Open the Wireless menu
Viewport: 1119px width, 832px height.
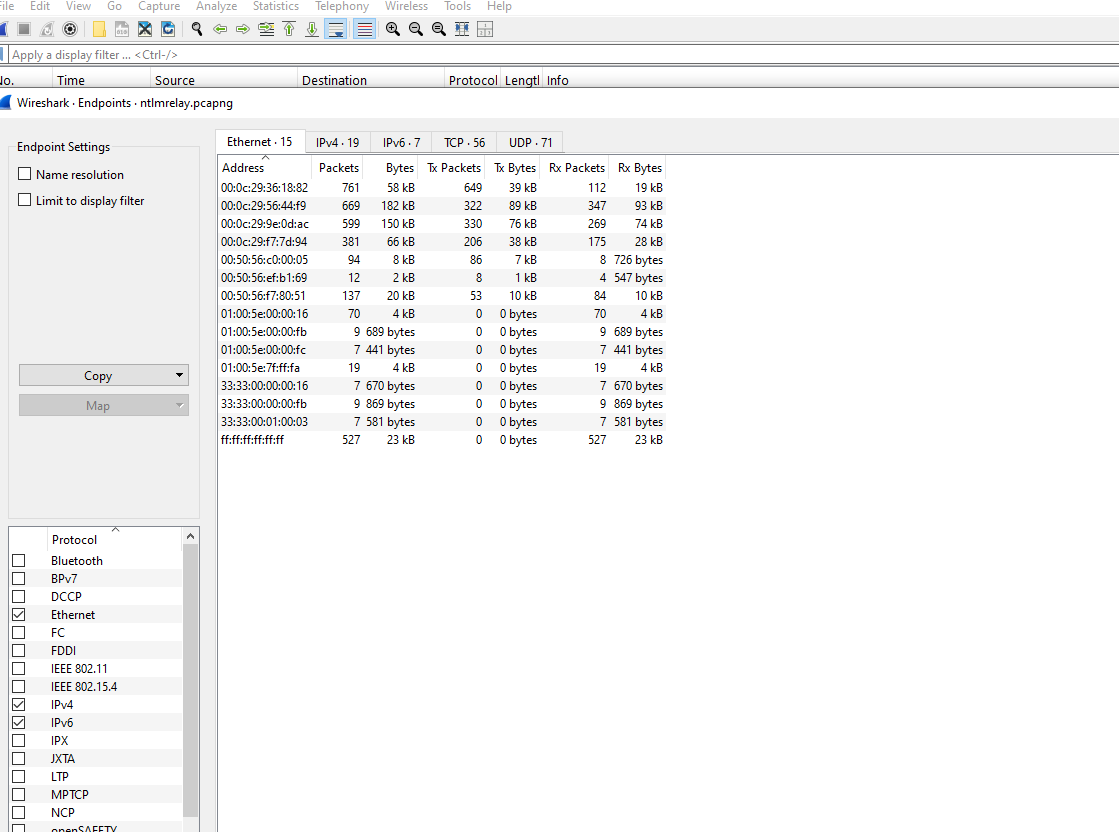coord(406,6)
